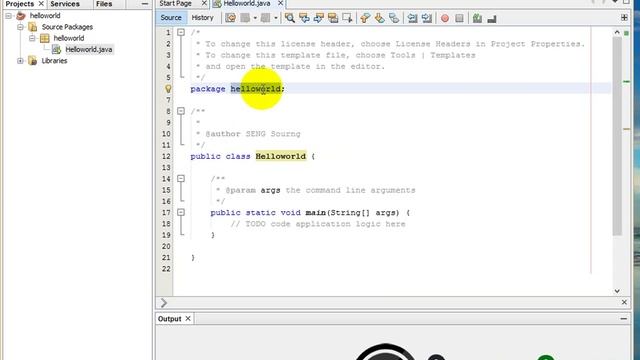Select the Libraries tree item label
This screenshot has width=640, height=360.
coord(54,61)
